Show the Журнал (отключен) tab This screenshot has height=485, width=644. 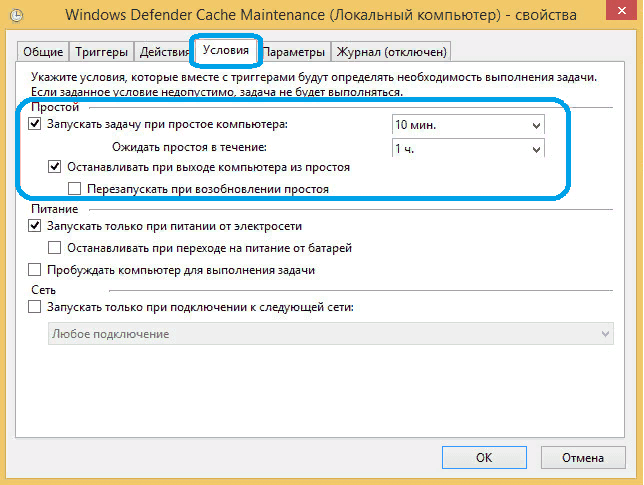391,52
